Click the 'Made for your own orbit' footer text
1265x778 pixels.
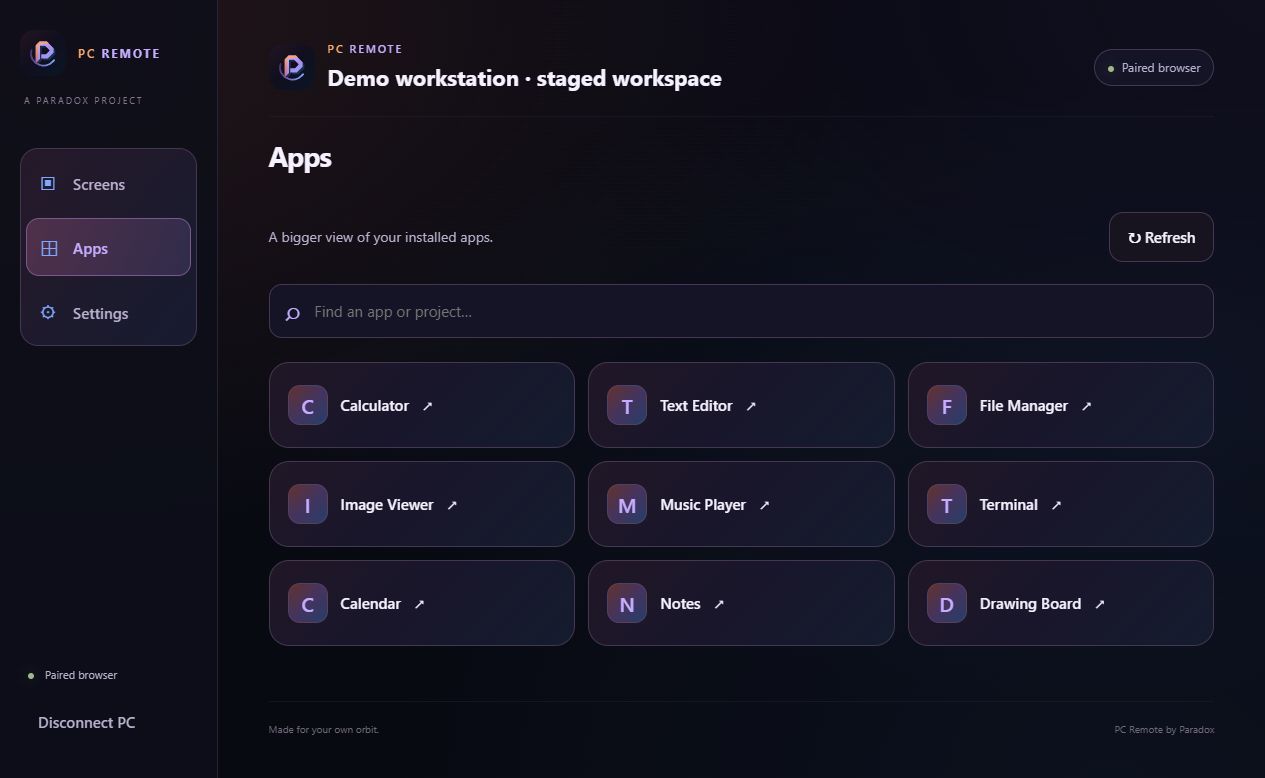tap(324, 729)
